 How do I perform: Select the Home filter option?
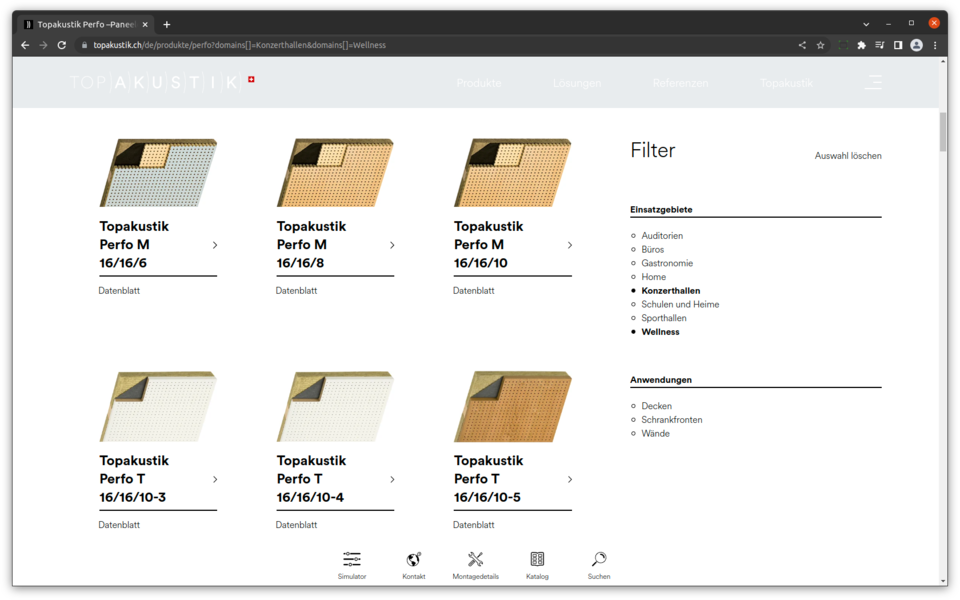(653, 277)
